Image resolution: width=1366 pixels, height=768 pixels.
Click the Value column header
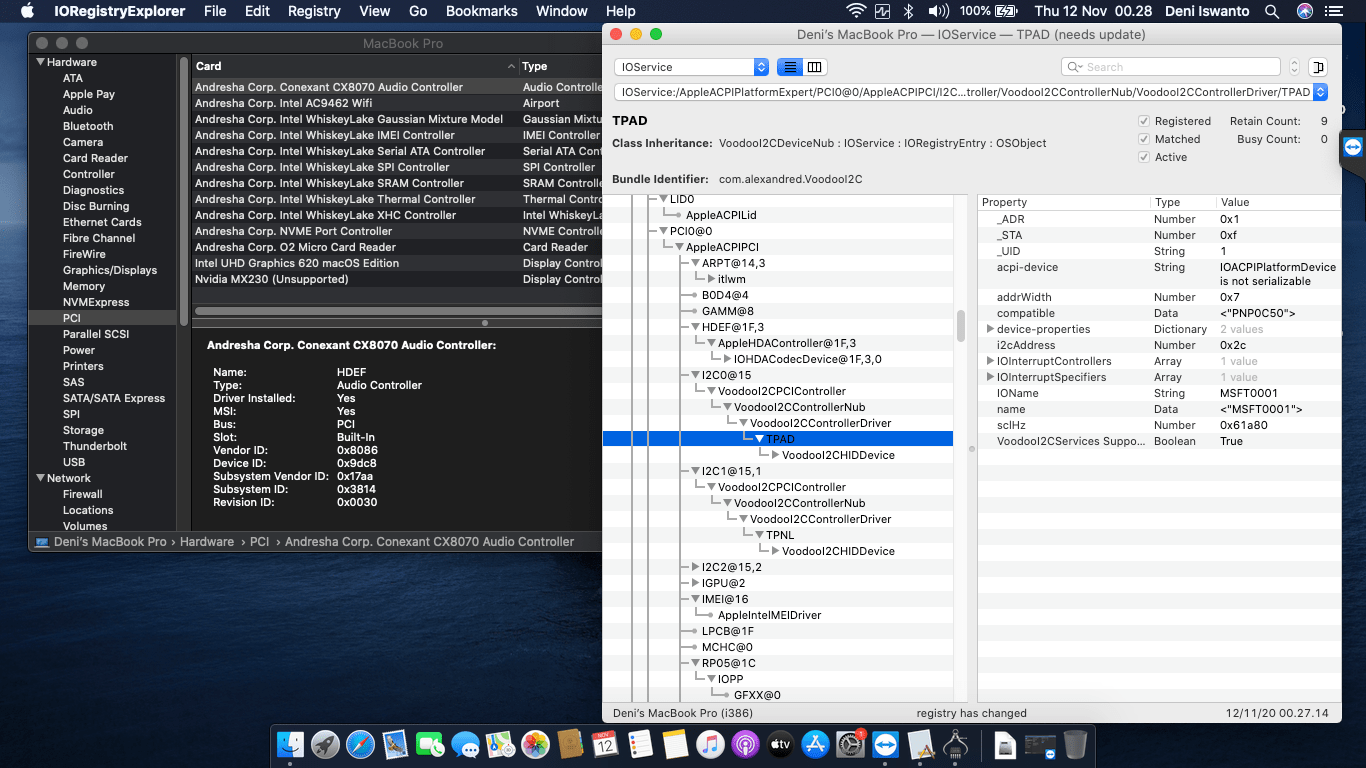[1278, 202]
